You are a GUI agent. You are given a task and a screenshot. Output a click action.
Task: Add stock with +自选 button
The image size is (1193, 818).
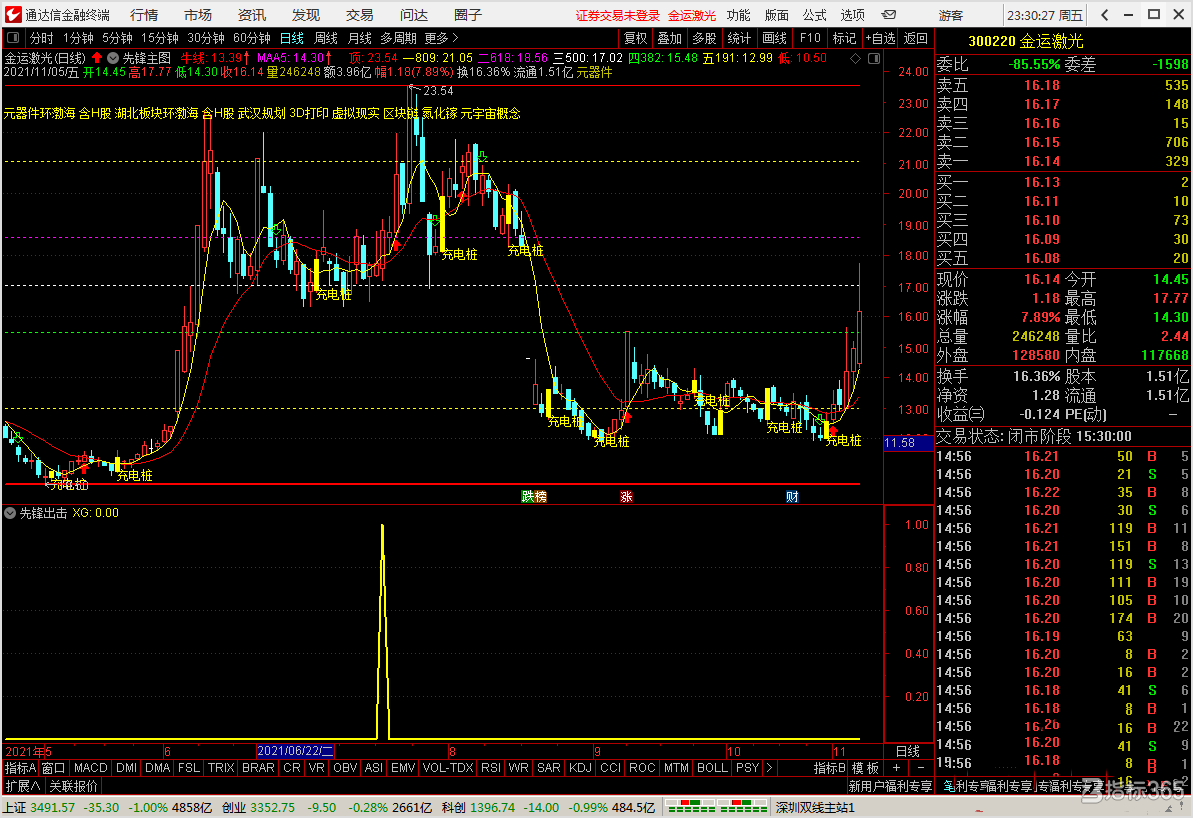point(880,38)
